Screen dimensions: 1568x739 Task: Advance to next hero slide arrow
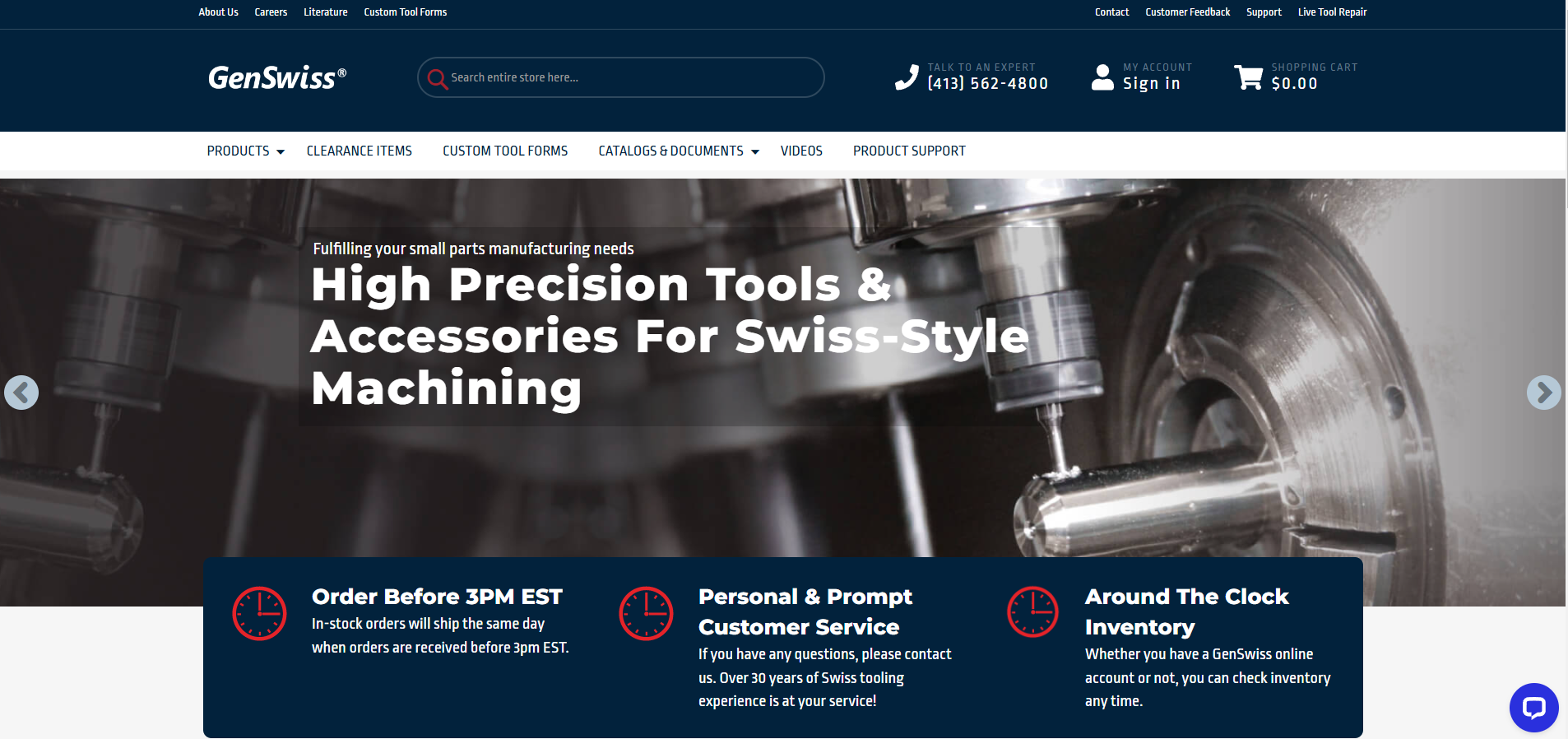click(x=1543, y=393)
